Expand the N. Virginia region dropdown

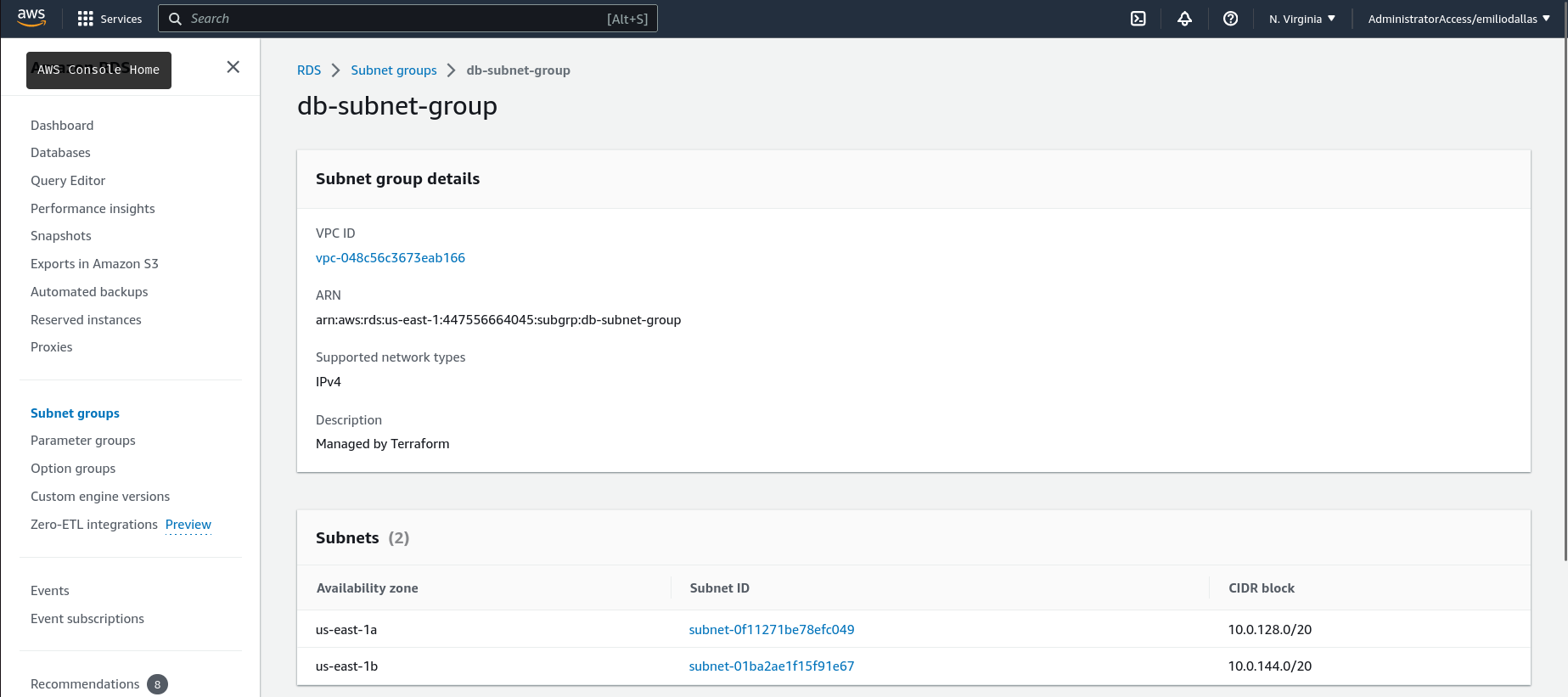point(1301,19)
